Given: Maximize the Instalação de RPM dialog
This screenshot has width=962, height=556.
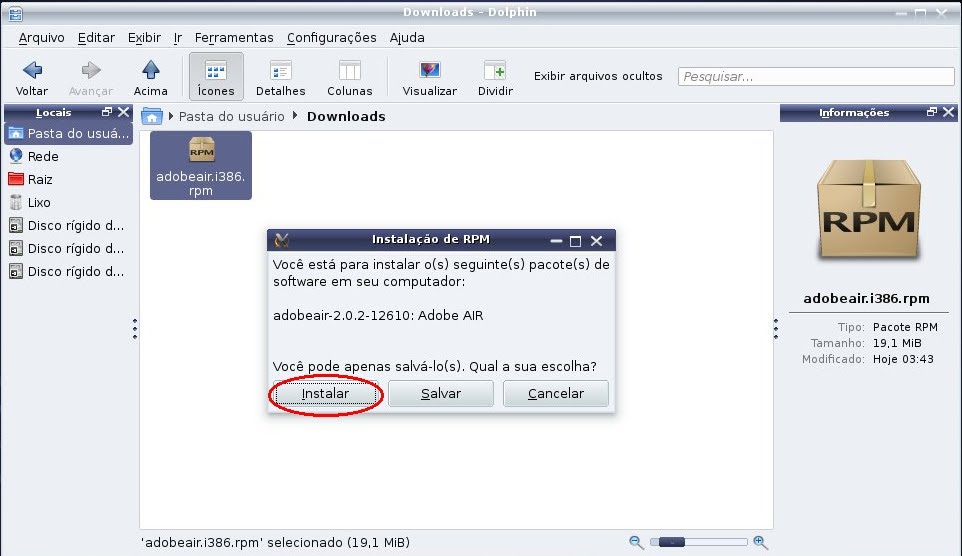Looking at the screenshot, I should [575, 241].
